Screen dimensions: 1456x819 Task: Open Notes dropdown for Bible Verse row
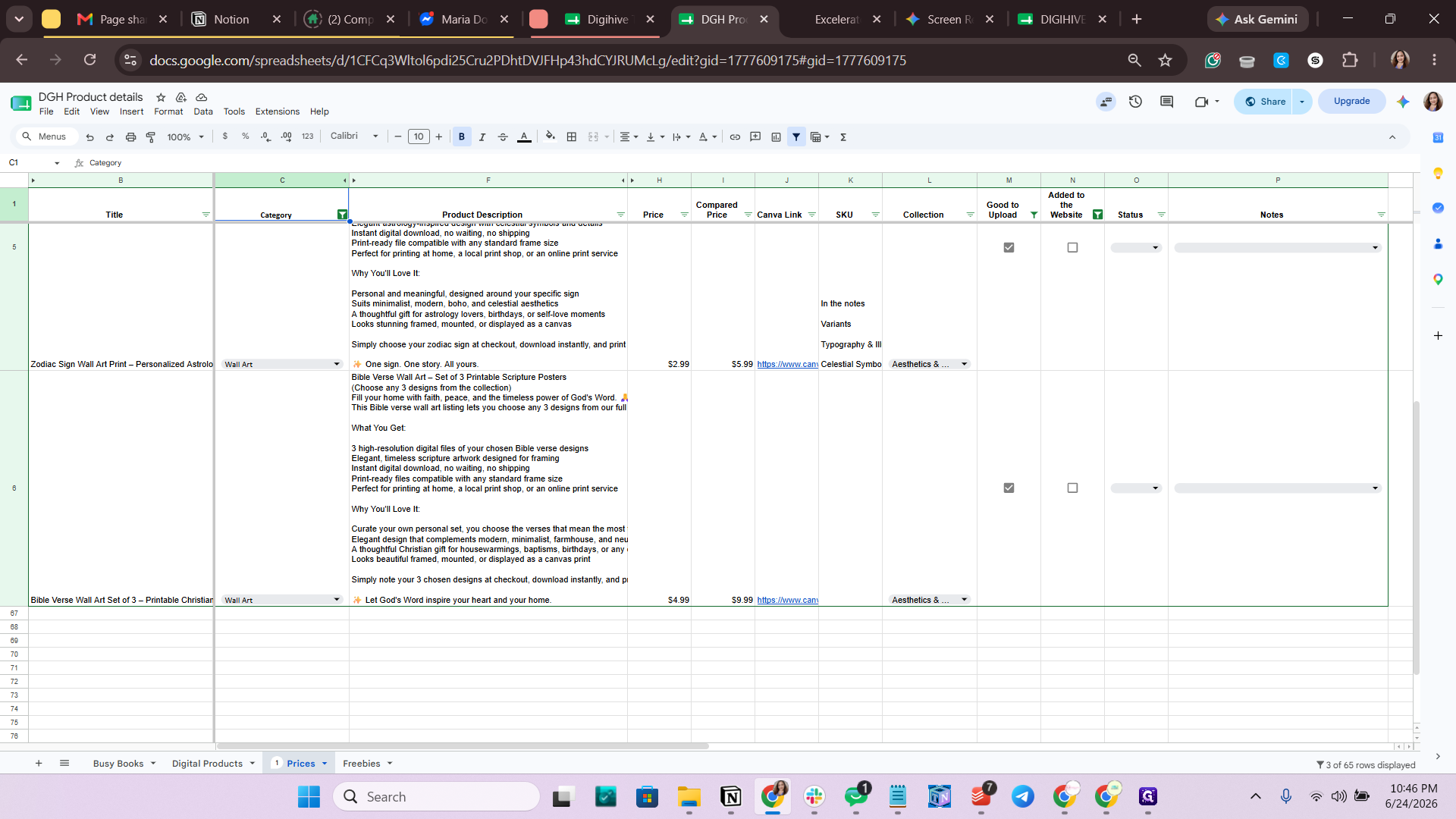click(x=1278, y=488)
